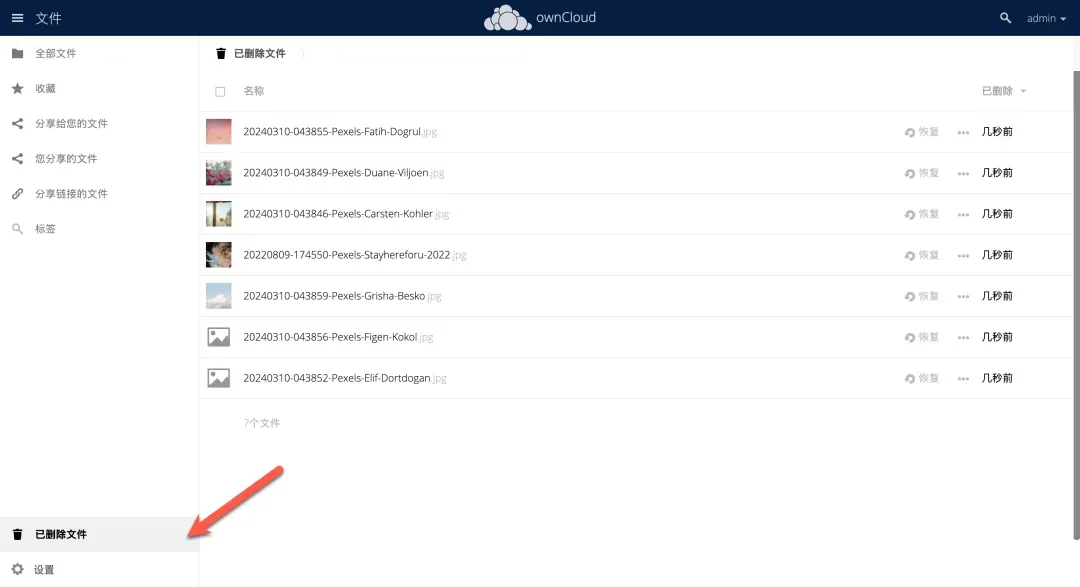Go to 全部文件 in sidebar
The width and height of the screenshot is (1080, 587).
pyautogui.click(x=55, y=53)
